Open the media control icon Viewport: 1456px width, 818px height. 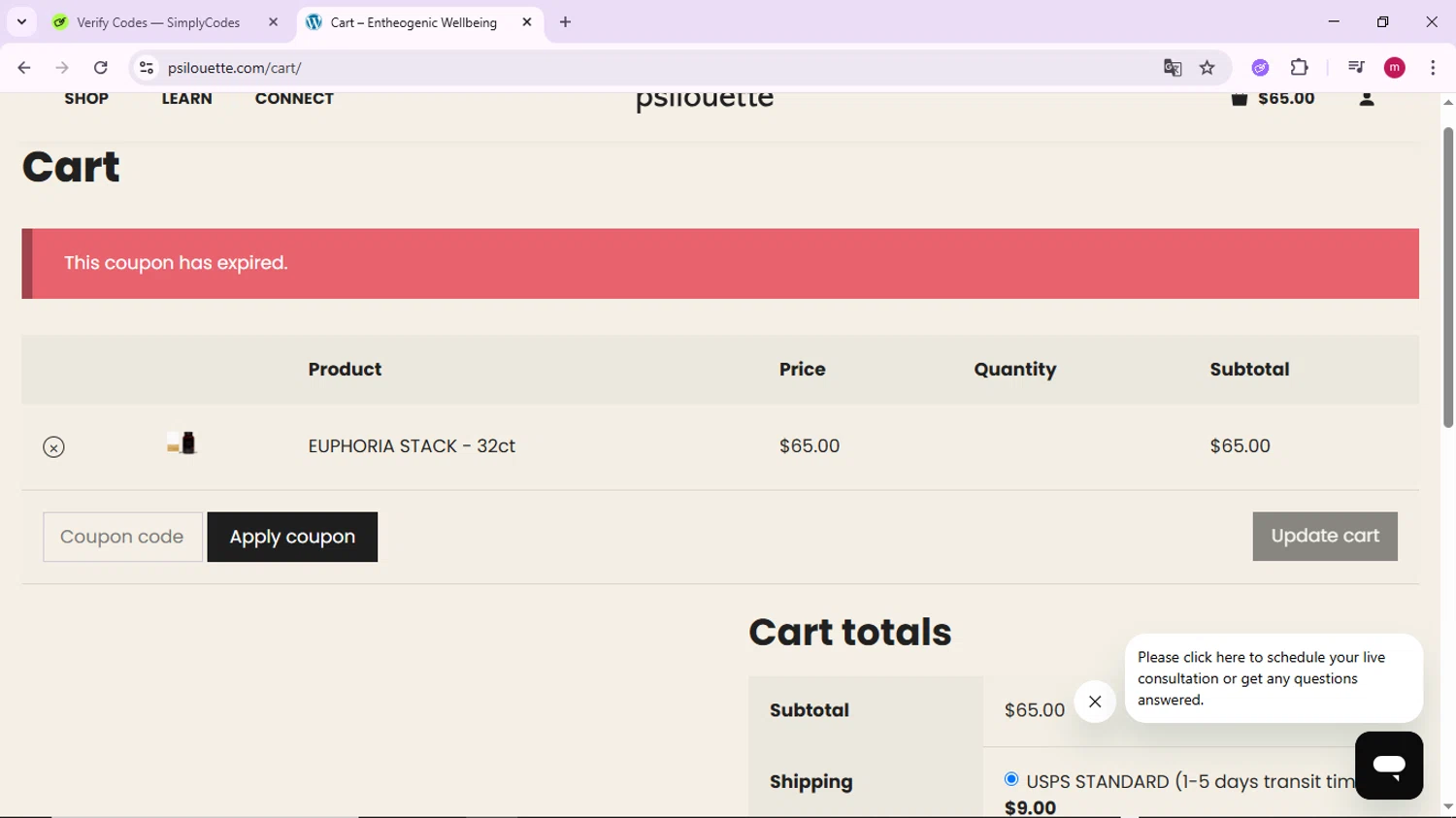pos(1356,68)
